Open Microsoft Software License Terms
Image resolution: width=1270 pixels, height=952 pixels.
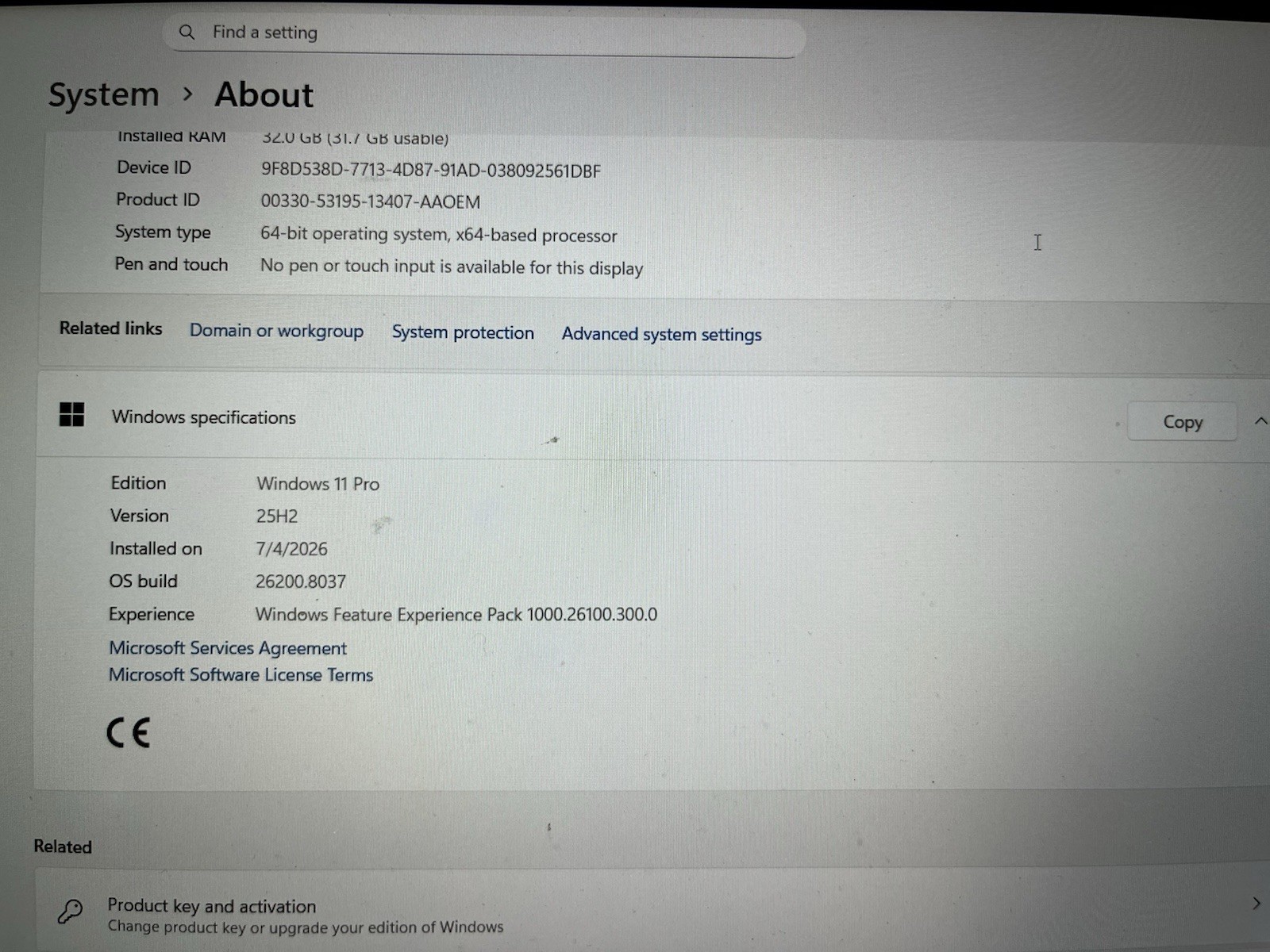(241, 675)
